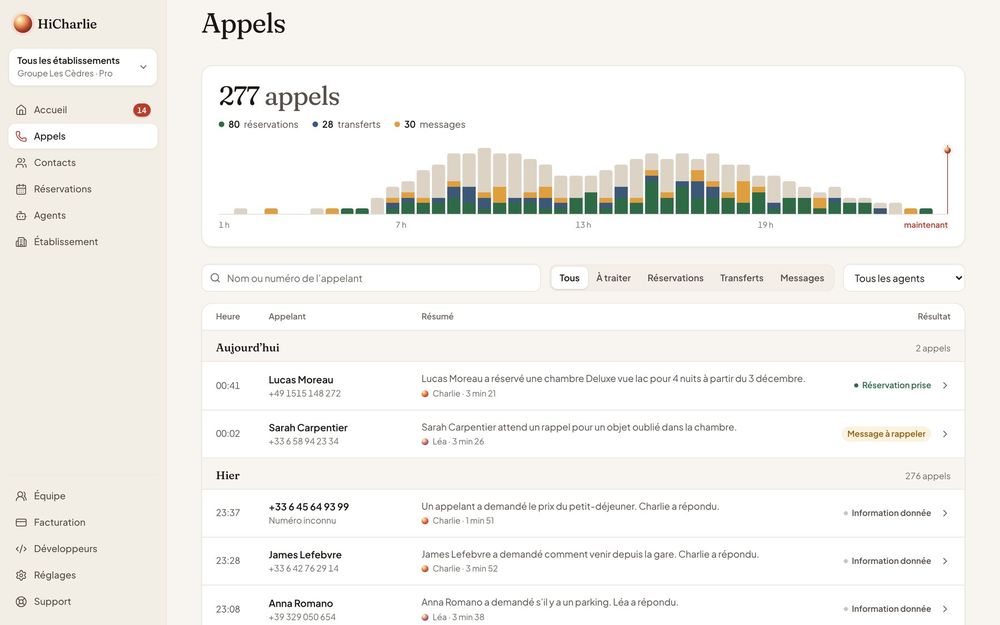Screen dimensions: 1000x625
Task: Click Information donnée in James Lefebvre row
Action: 887,561
